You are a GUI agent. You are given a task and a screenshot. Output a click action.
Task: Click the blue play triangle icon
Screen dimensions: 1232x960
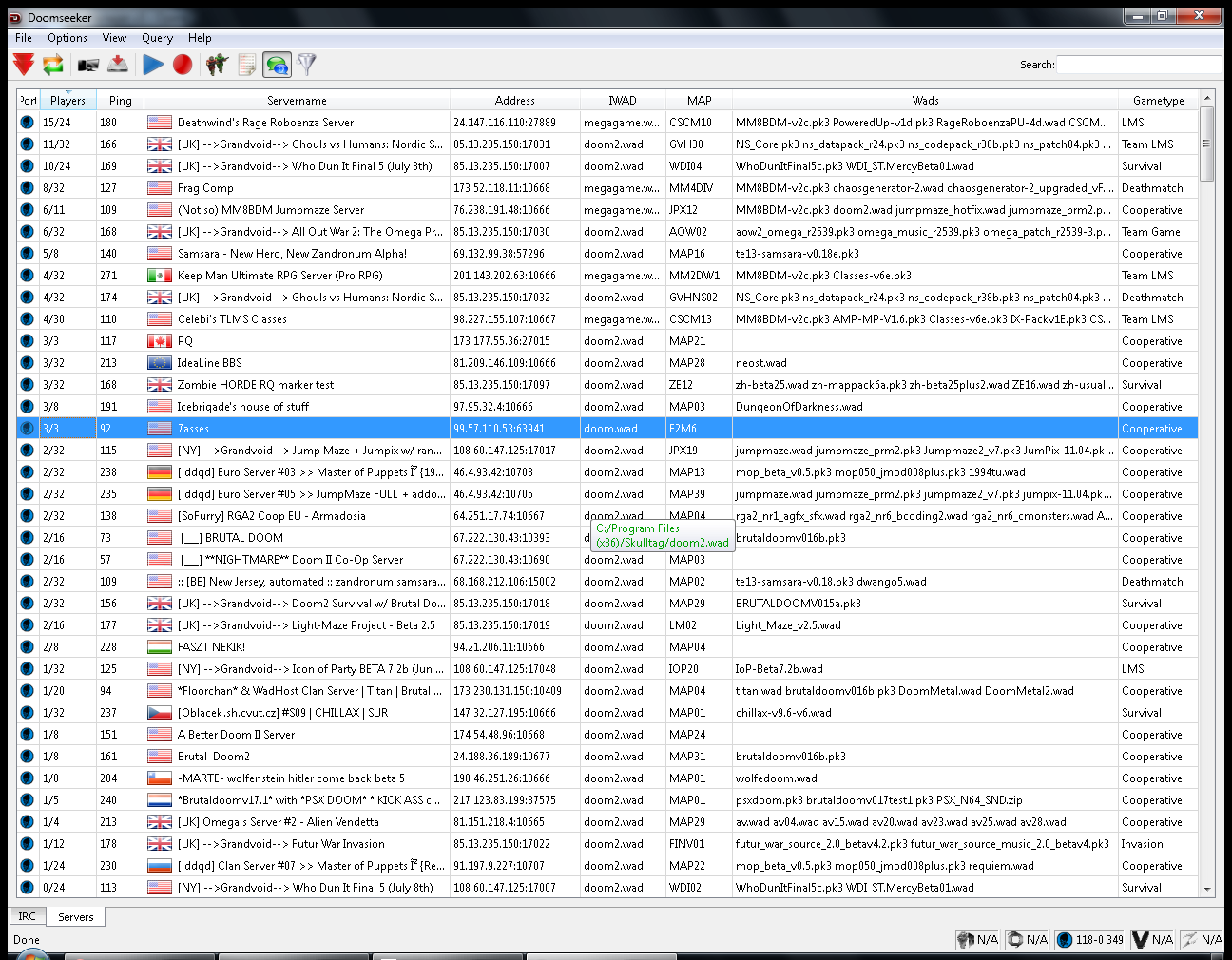(153, 65)
